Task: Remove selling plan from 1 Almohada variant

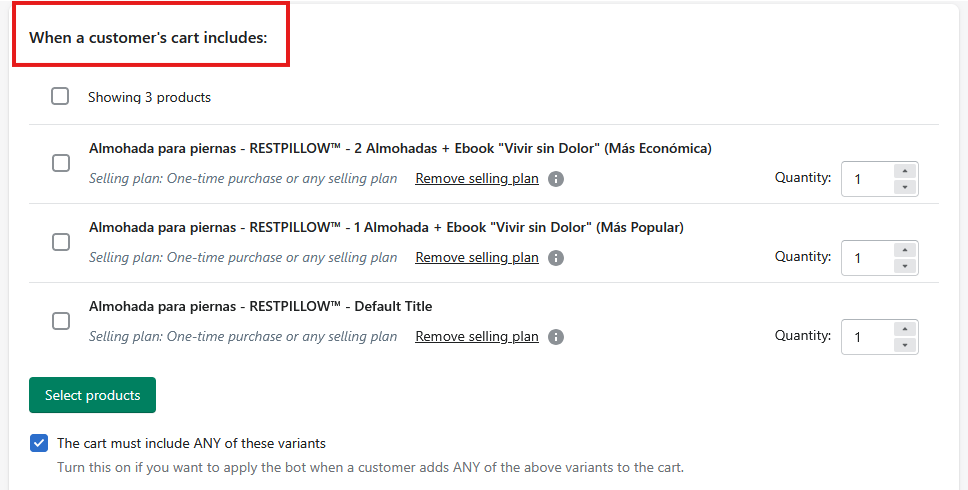Action: pos(477,258)
